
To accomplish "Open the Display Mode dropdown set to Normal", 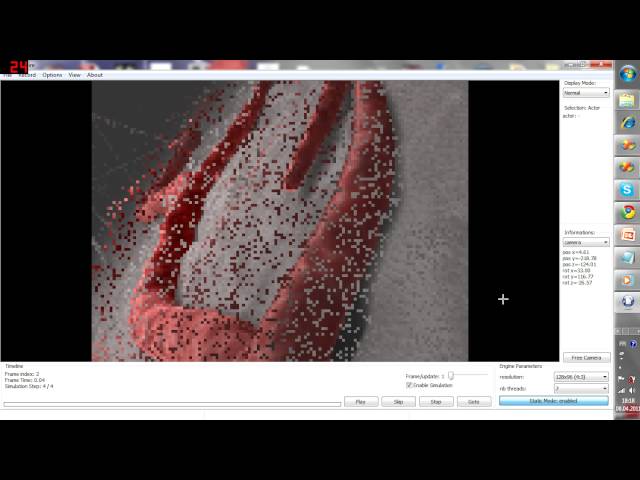I will [586, 93].
